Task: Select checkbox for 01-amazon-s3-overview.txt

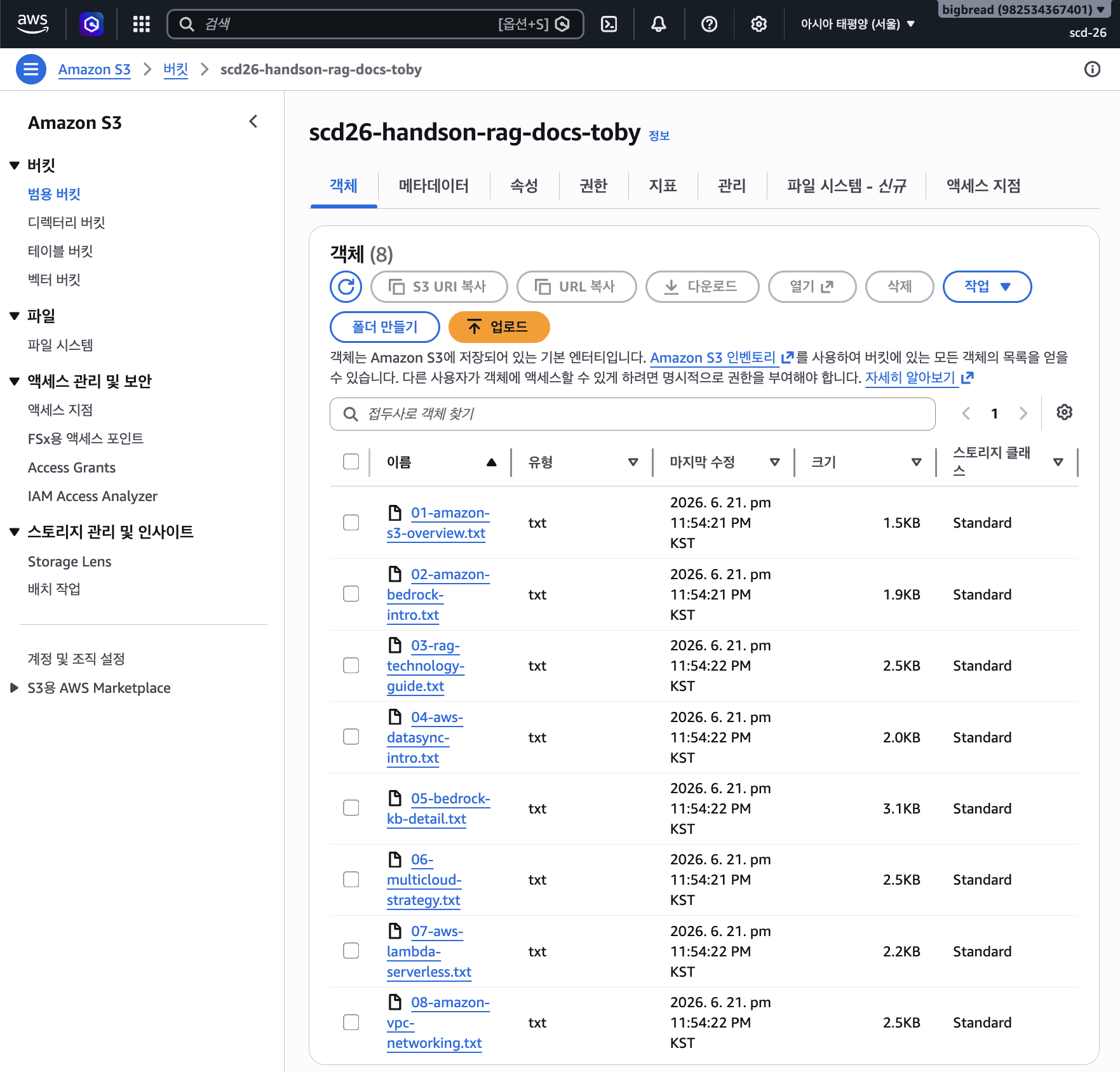Action: [351, 523]
